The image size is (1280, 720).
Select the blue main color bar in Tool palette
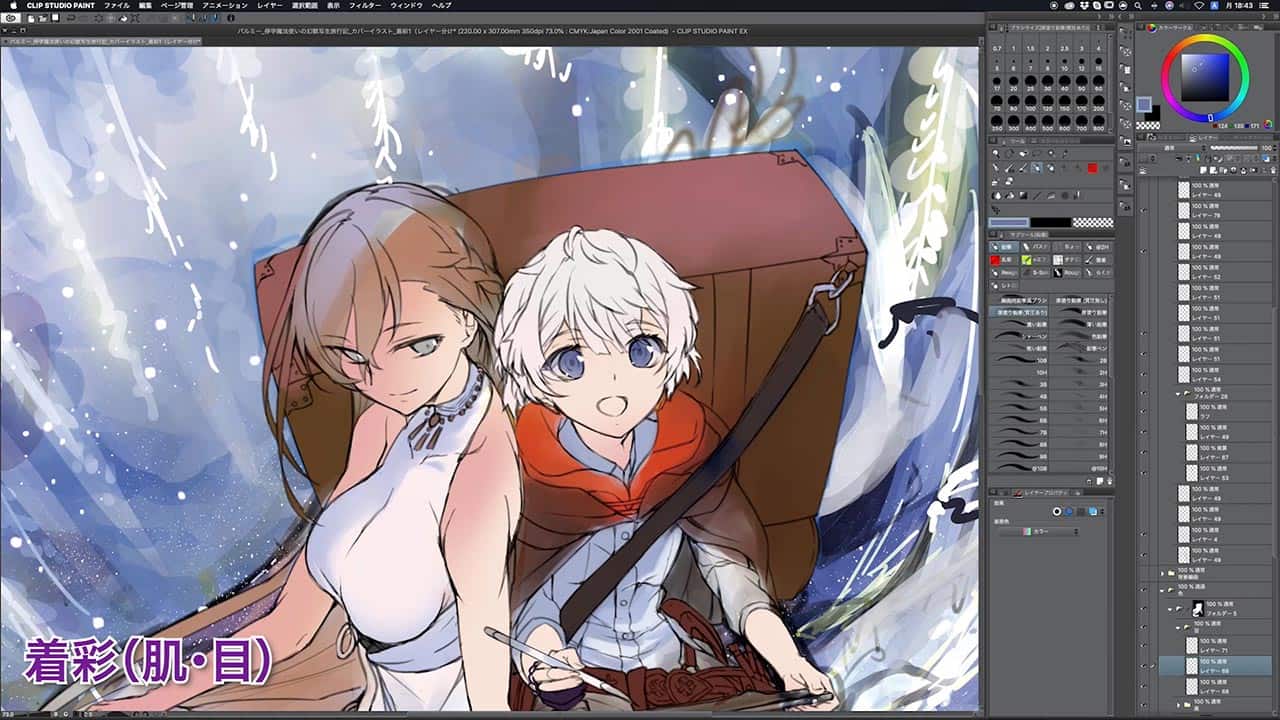point(1008,222)
